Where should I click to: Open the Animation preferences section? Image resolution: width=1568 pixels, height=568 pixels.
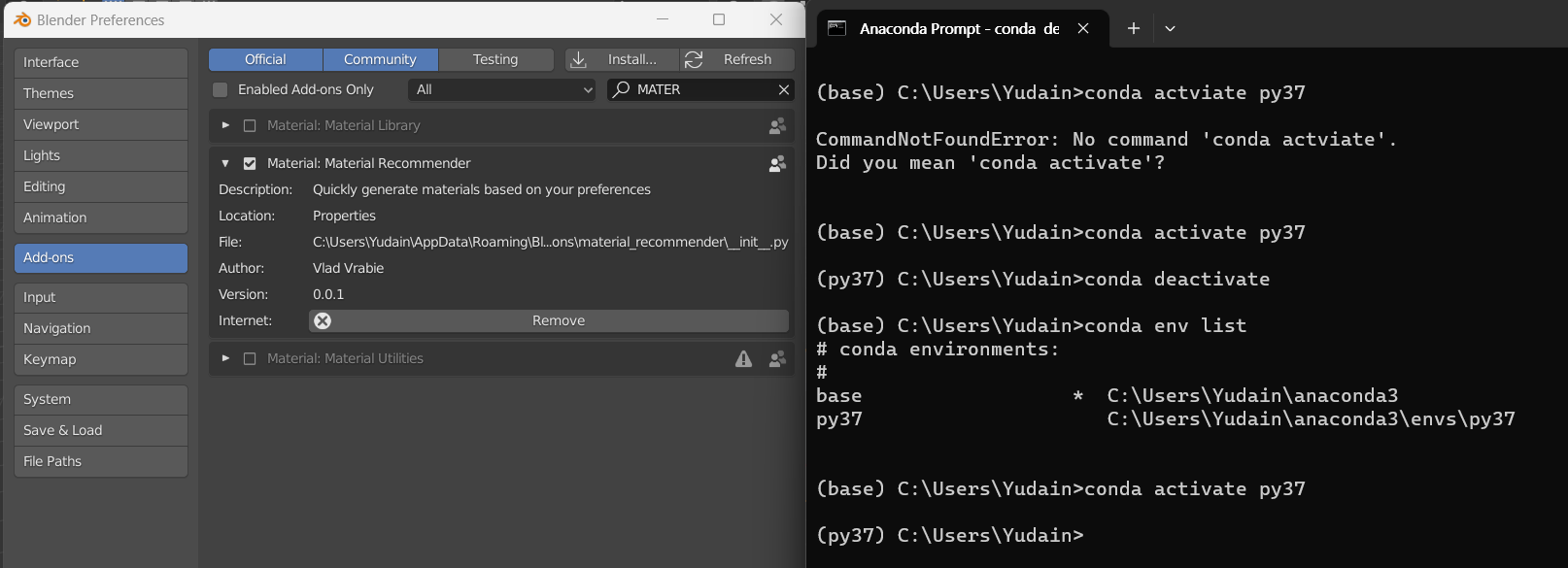[x=101, y=217]
